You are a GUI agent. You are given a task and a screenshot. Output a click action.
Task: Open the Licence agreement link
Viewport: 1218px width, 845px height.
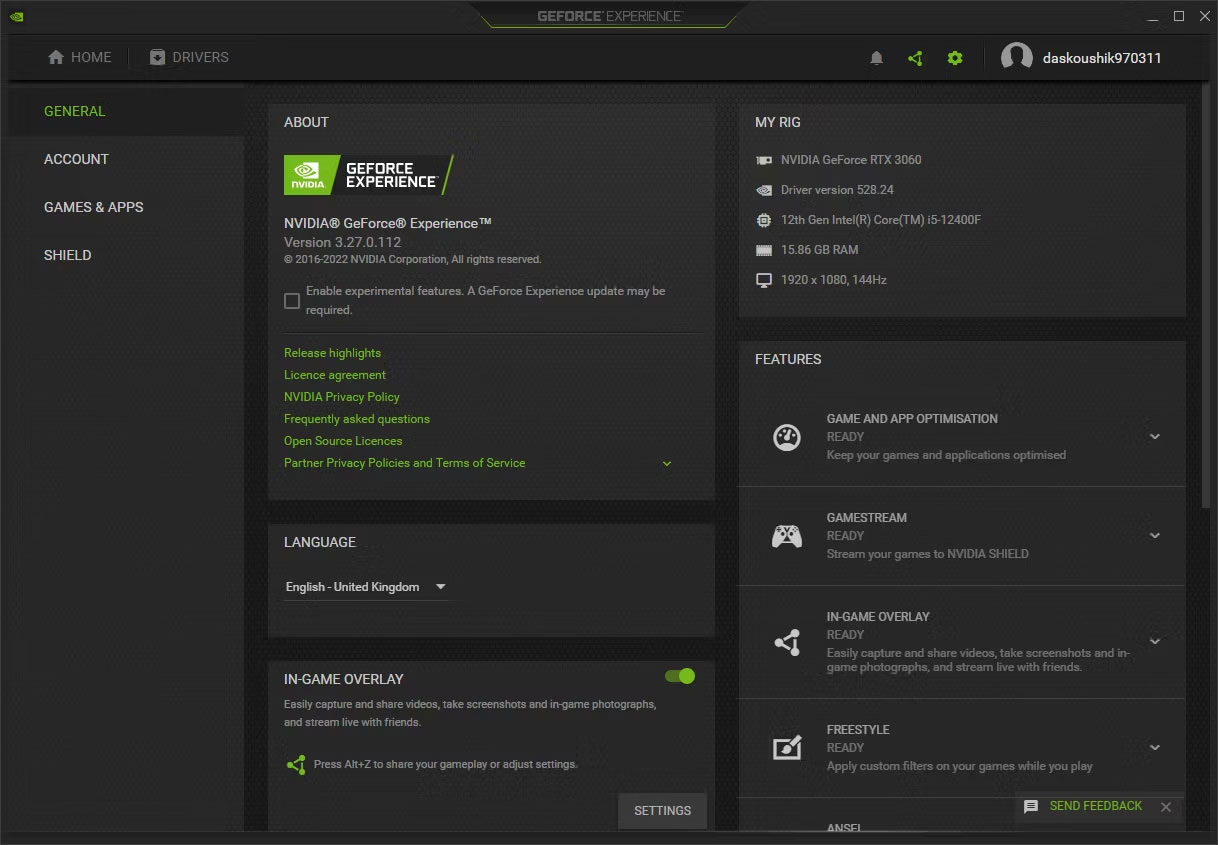334,375
